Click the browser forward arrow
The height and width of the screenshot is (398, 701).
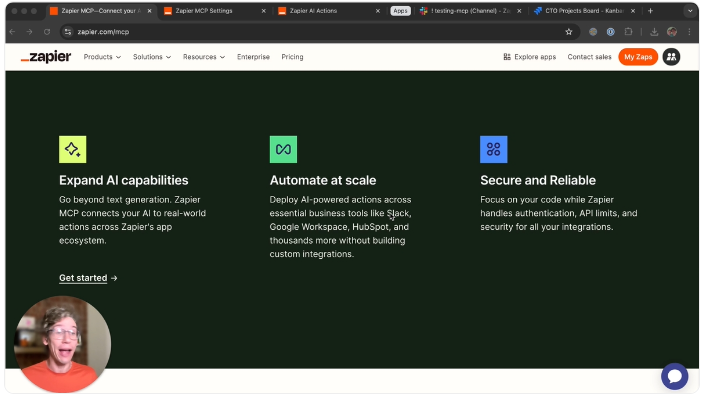point(30,32)
